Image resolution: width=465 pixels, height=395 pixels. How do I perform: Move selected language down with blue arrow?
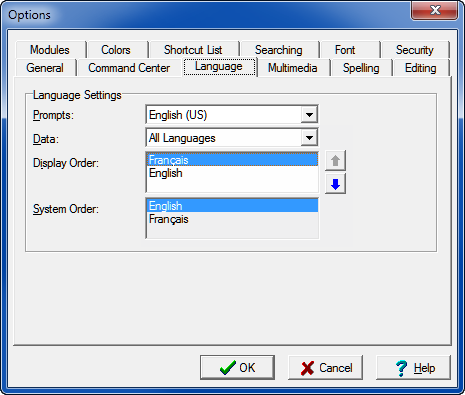[x=335, y=184]
